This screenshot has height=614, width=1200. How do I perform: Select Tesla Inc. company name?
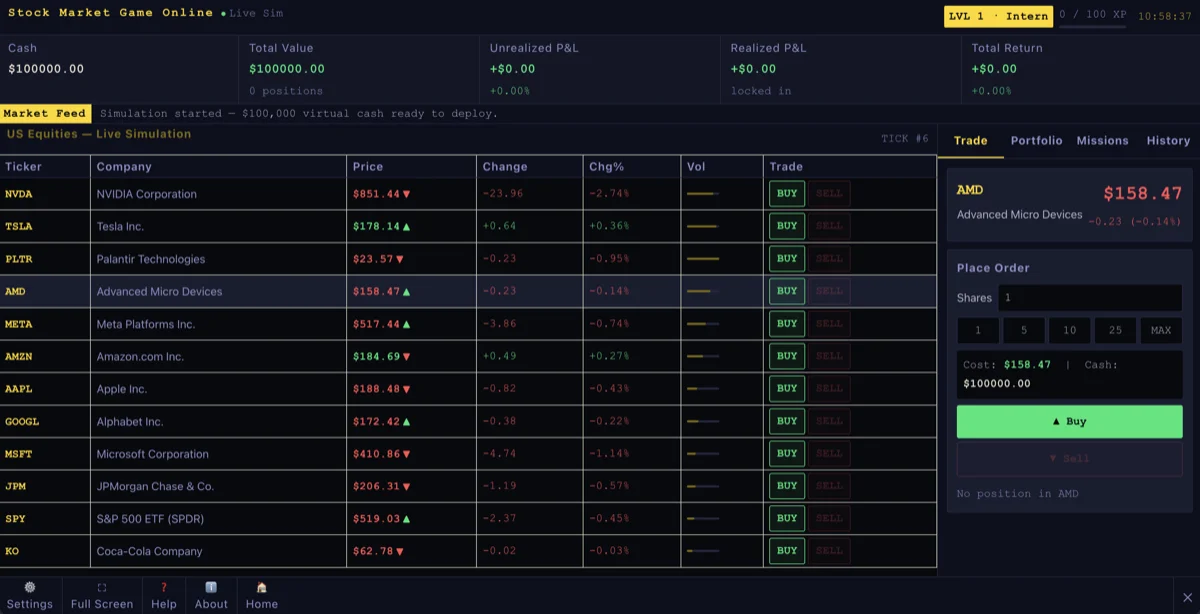[120, 227]
